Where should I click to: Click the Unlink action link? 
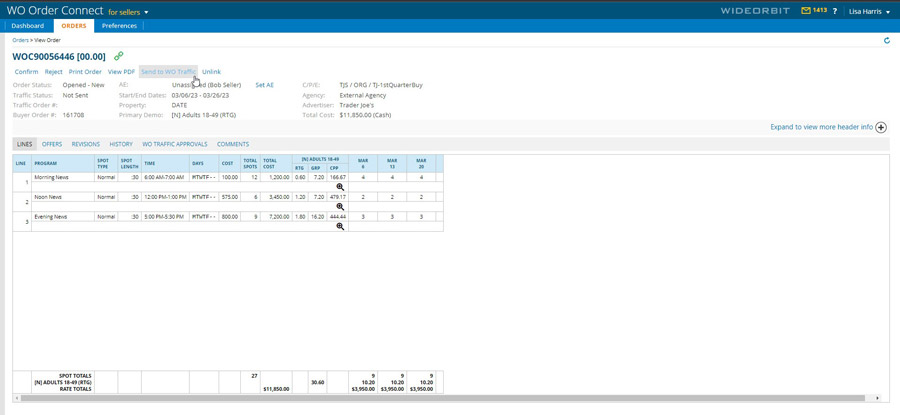point(211,72)
